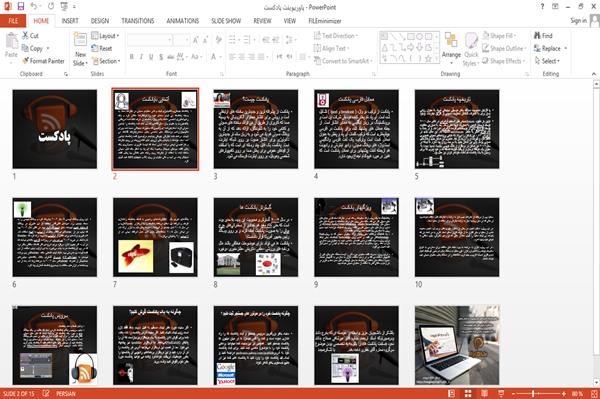Screen dimensions: 600x399
Task: Apply bold formatting with the B icon
Action: pyautogui.click(x=132, y=57)
